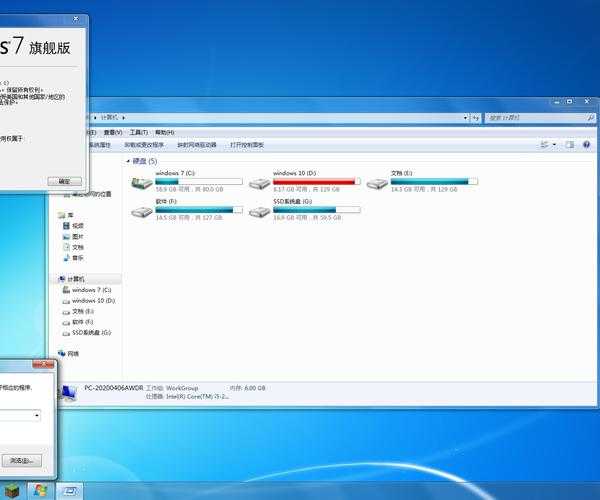Open the SSD系统盘 (G:) drive icon

pyautogui.click(x=259, y=212)
